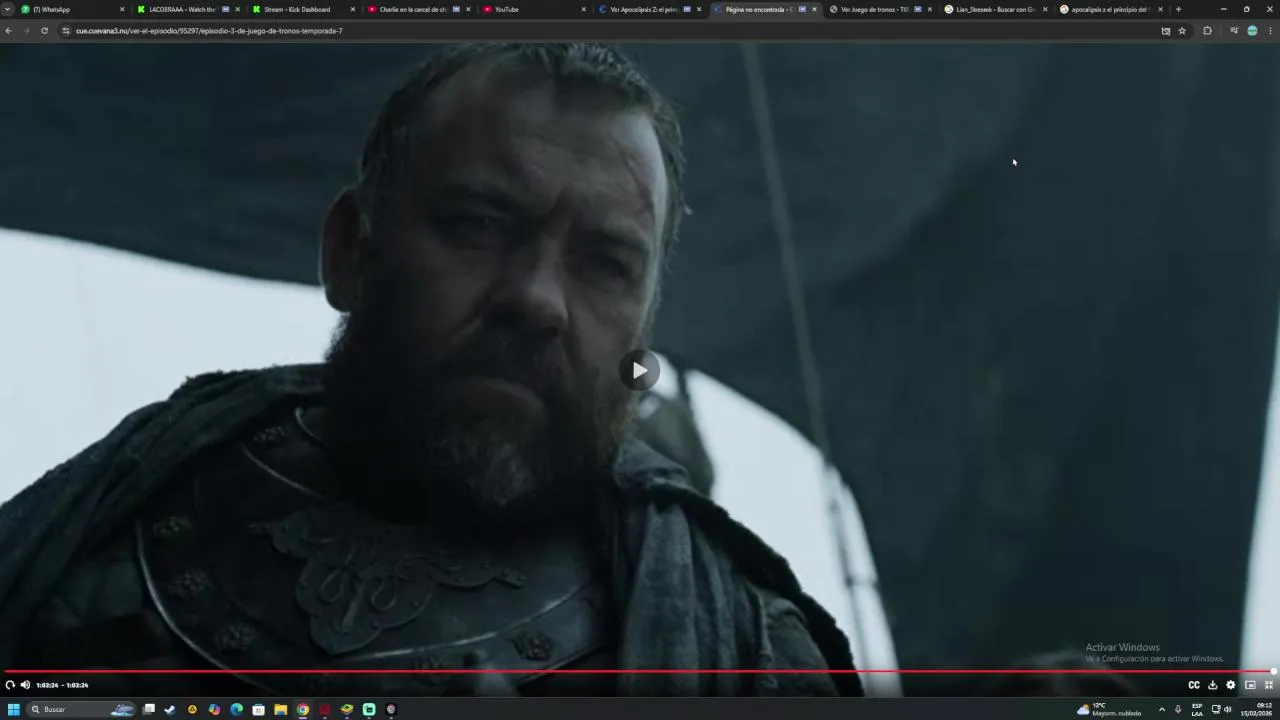Image resolution: width=1280 pixels, height=720 pixels.
Task: Click the taskbar Buscar search box
Action: point(80,709)
